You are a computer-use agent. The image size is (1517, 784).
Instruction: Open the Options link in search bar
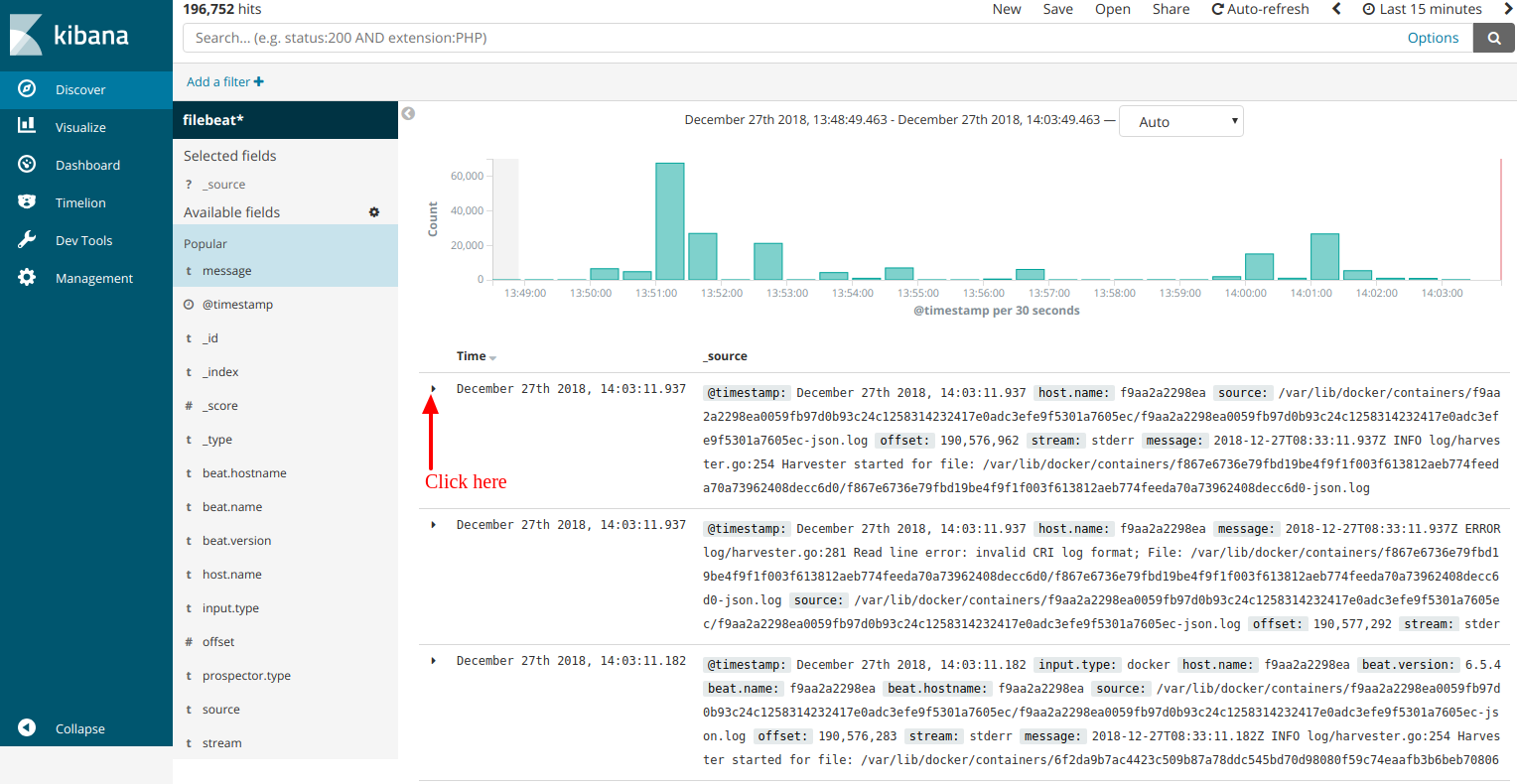pos(1433,38)
